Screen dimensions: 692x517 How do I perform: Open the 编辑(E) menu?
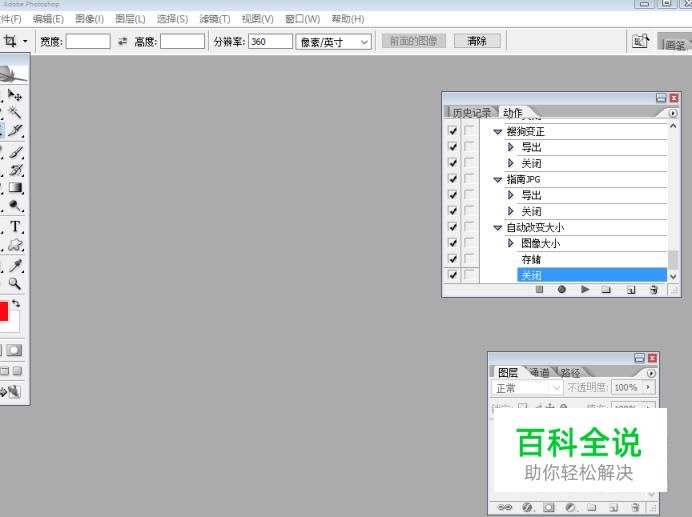48,19
